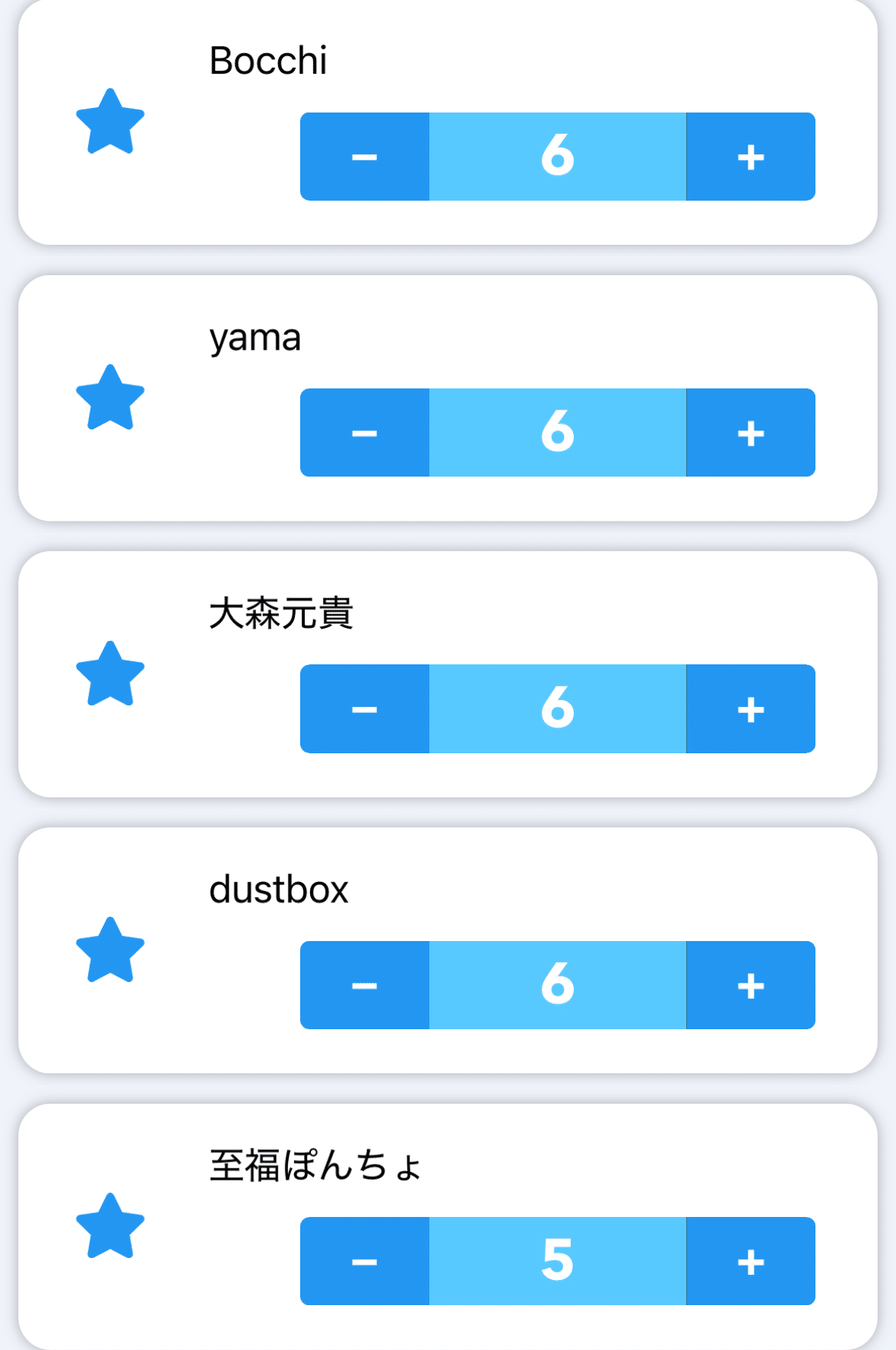Click the star icon beside dustbox

point(110,950)
